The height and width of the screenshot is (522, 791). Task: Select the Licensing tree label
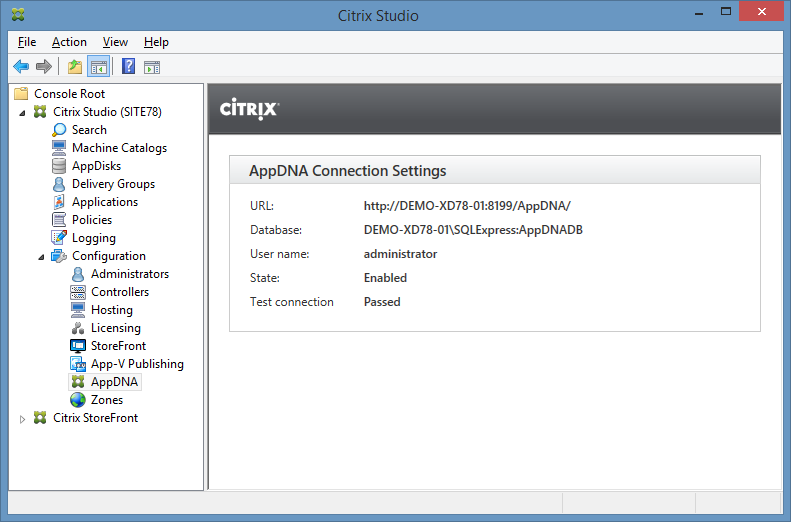[x=116, y=328]
